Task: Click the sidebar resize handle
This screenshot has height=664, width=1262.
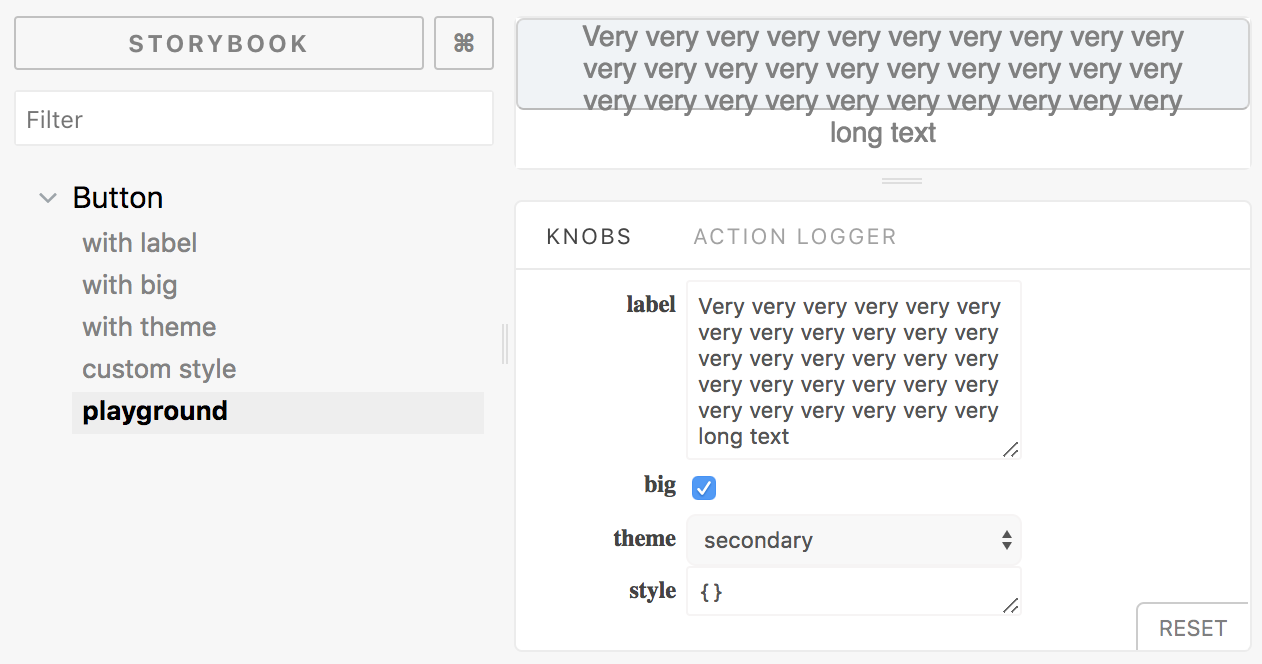Action: (x=505, y=343)
